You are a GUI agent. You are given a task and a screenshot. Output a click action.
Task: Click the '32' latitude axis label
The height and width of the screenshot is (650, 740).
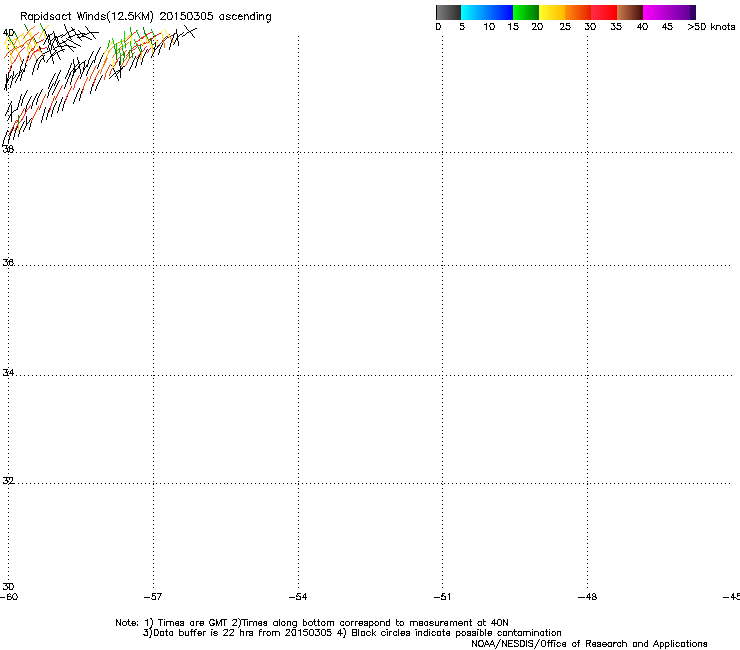click(8, 481)
